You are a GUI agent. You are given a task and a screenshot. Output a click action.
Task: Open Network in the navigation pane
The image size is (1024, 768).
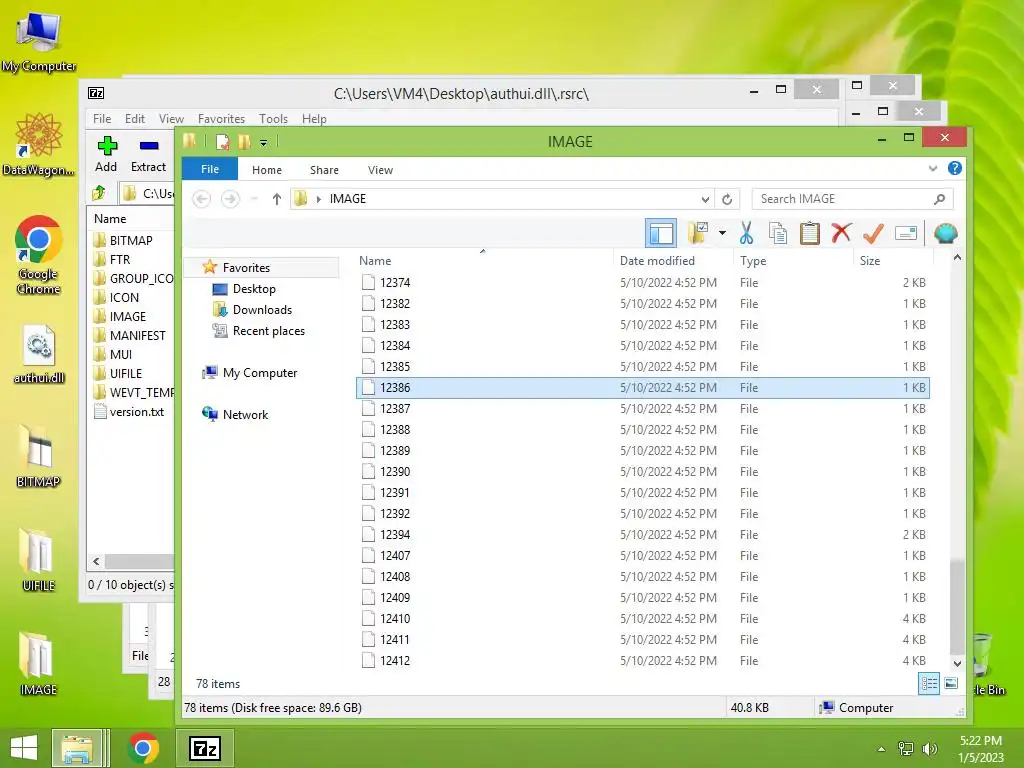coord(245,415)
